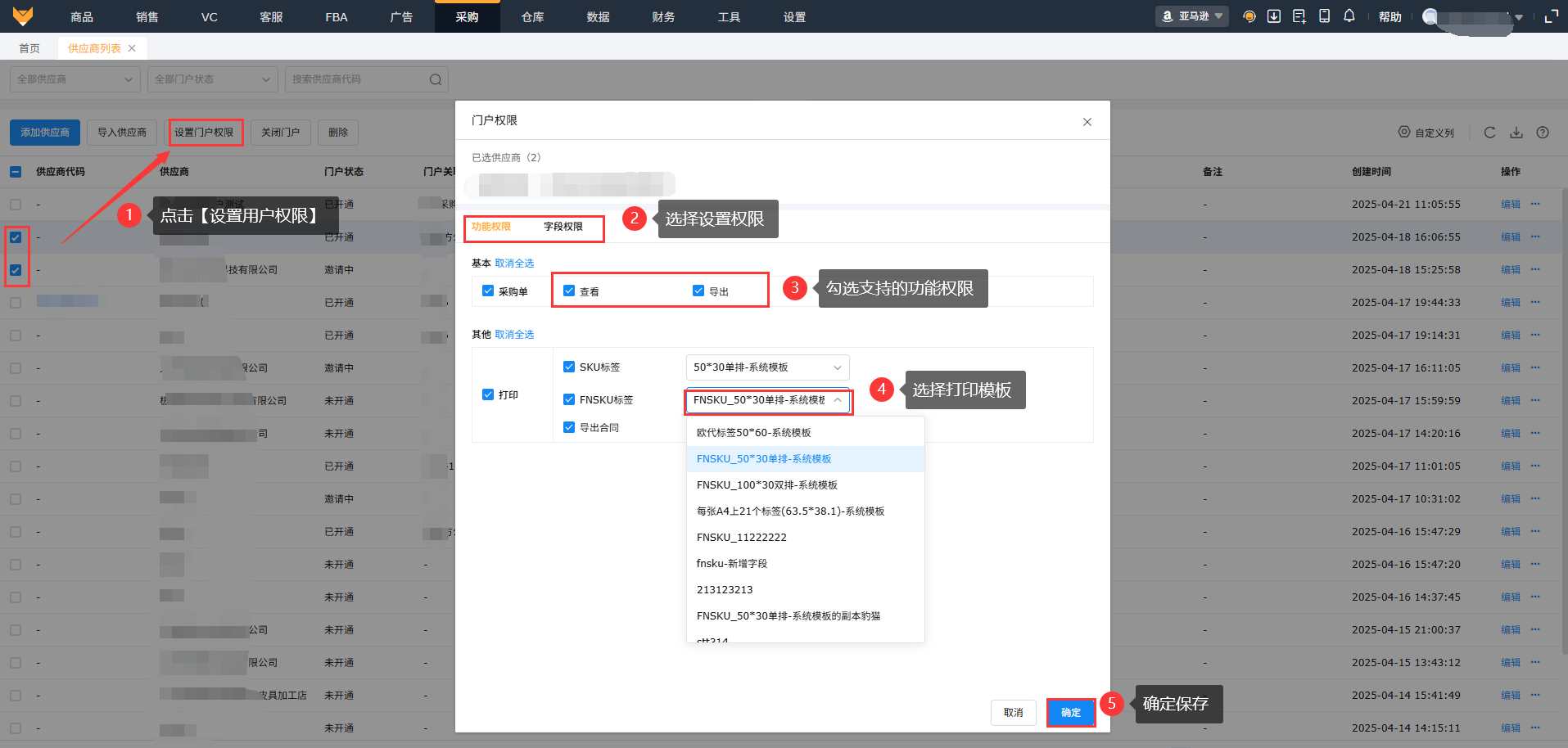
Task: Uncheck the 查看 permission checkbox
Action: pyautogui.click(x=569, y=291)
